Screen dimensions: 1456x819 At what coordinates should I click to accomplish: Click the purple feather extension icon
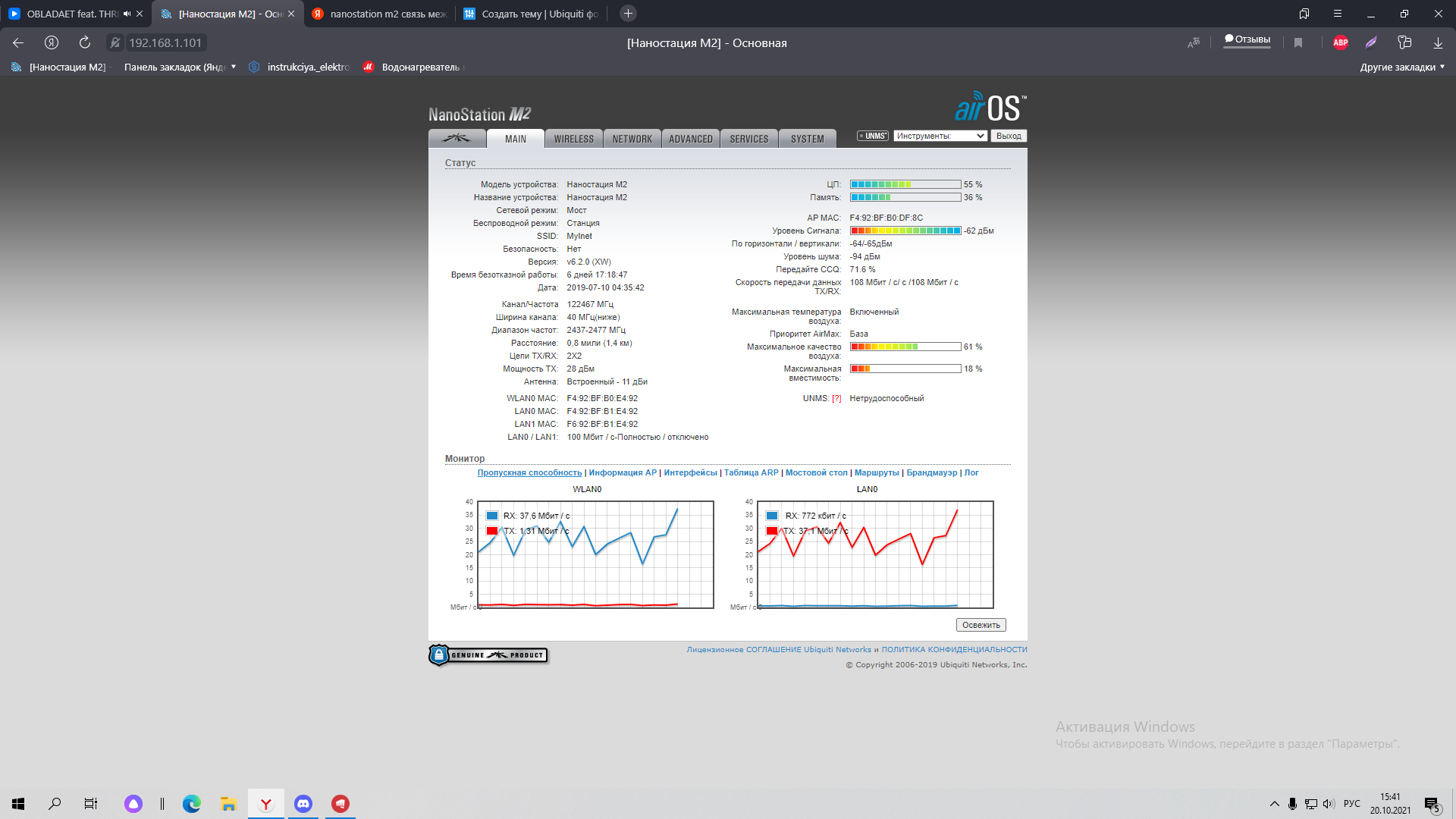[x=1371, y=43]
